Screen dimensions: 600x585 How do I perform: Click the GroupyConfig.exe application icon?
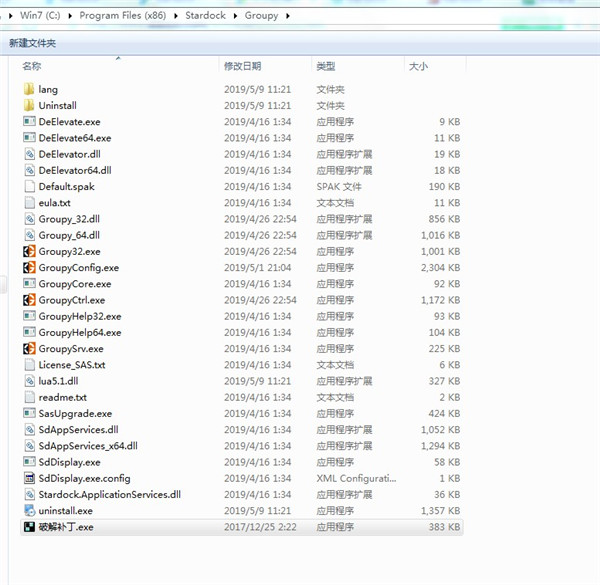click(29, 268)
